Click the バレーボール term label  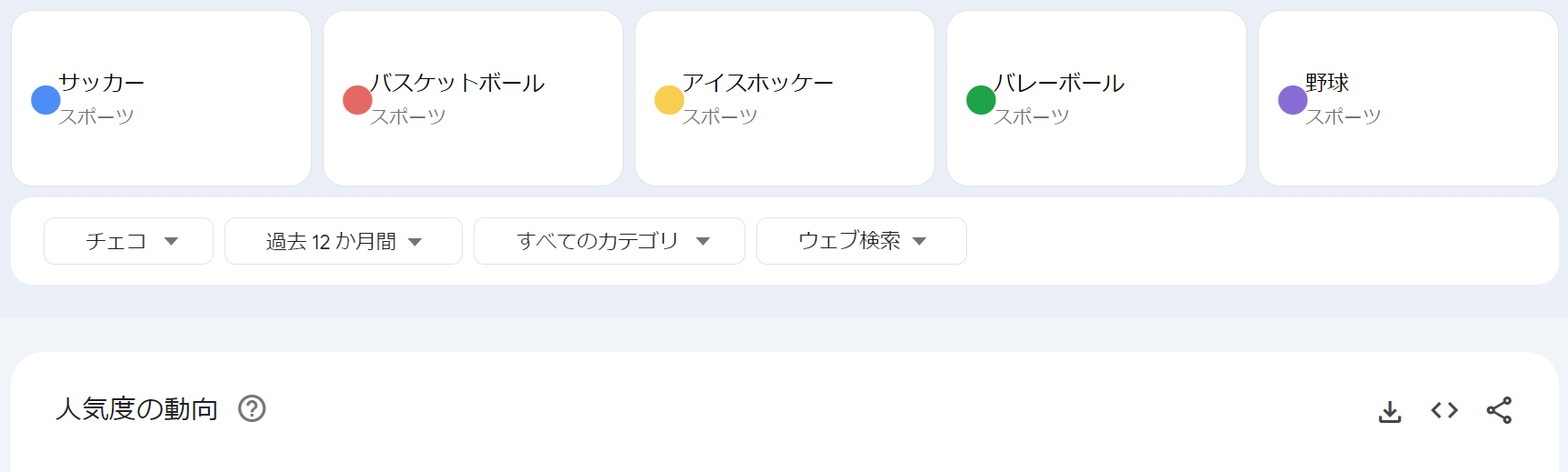(x=1059, y=83)
